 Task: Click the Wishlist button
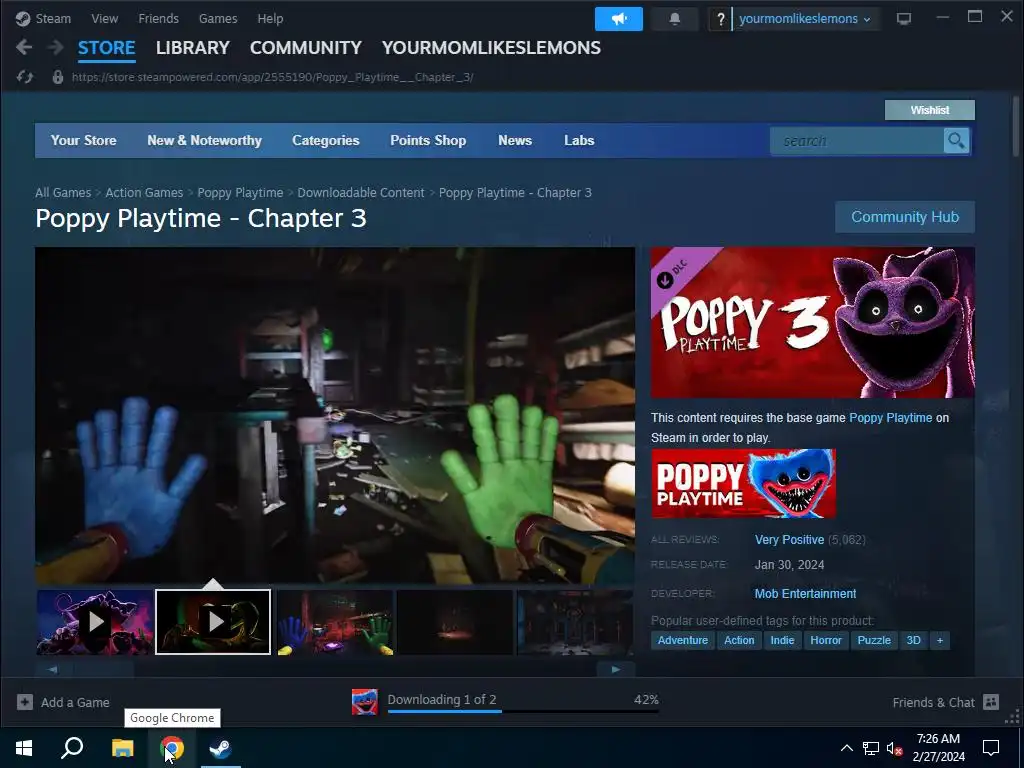coord(929,110)
